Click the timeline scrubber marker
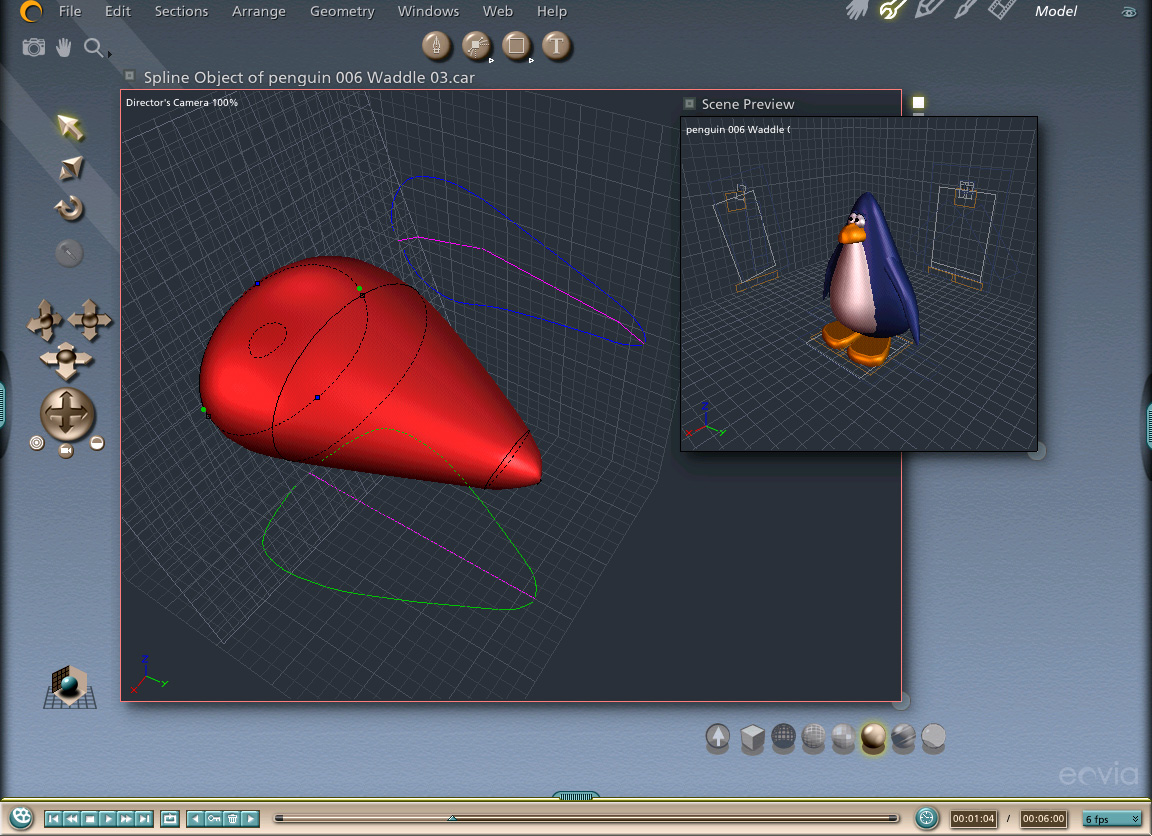The width and height of the screenshot is (1152, 836). tap(452, 818)
